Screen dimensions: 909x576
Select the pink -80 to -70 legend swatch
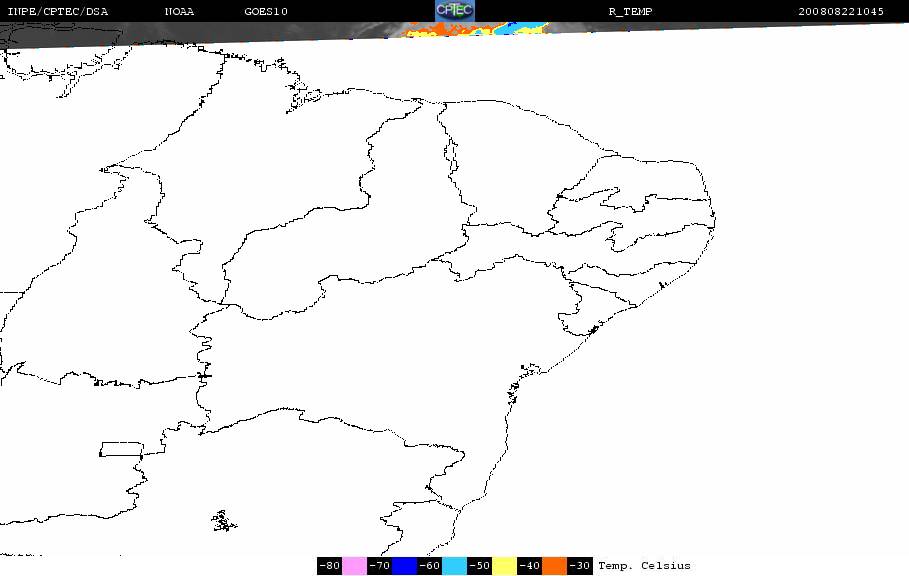coord(354,566)
